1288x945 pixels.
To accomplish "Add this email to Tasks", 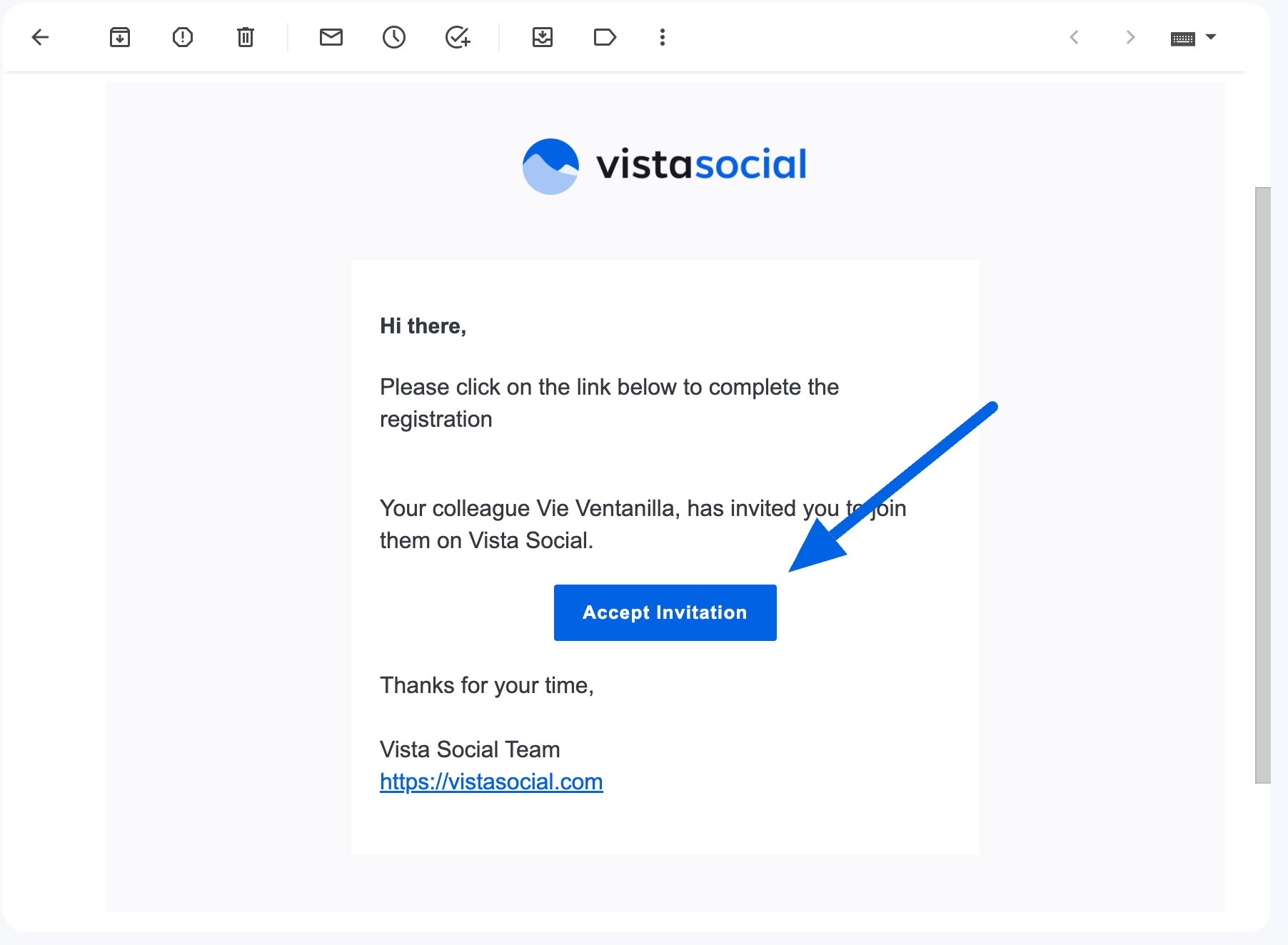I will (458, 37).
